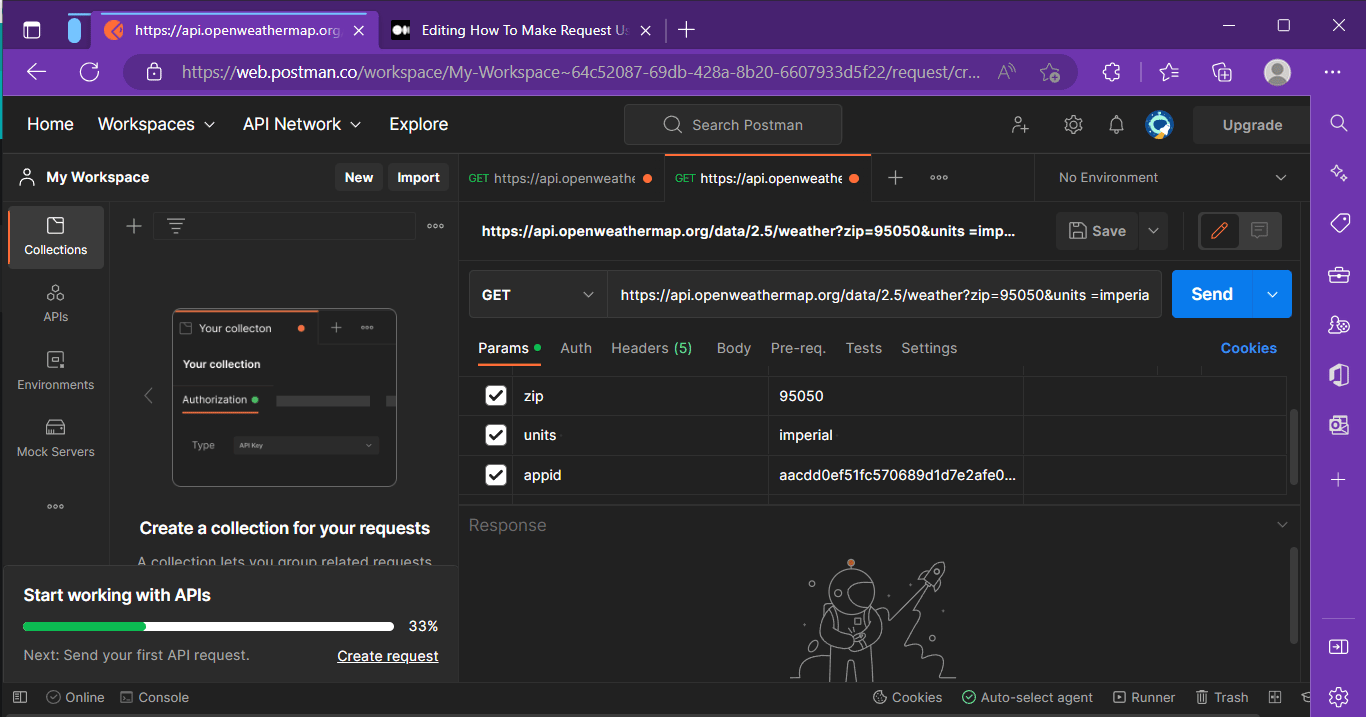The height and width of the screenshot is (717, 1366).
Task: Open Trash from the status bar
Action: [1221, 697]
